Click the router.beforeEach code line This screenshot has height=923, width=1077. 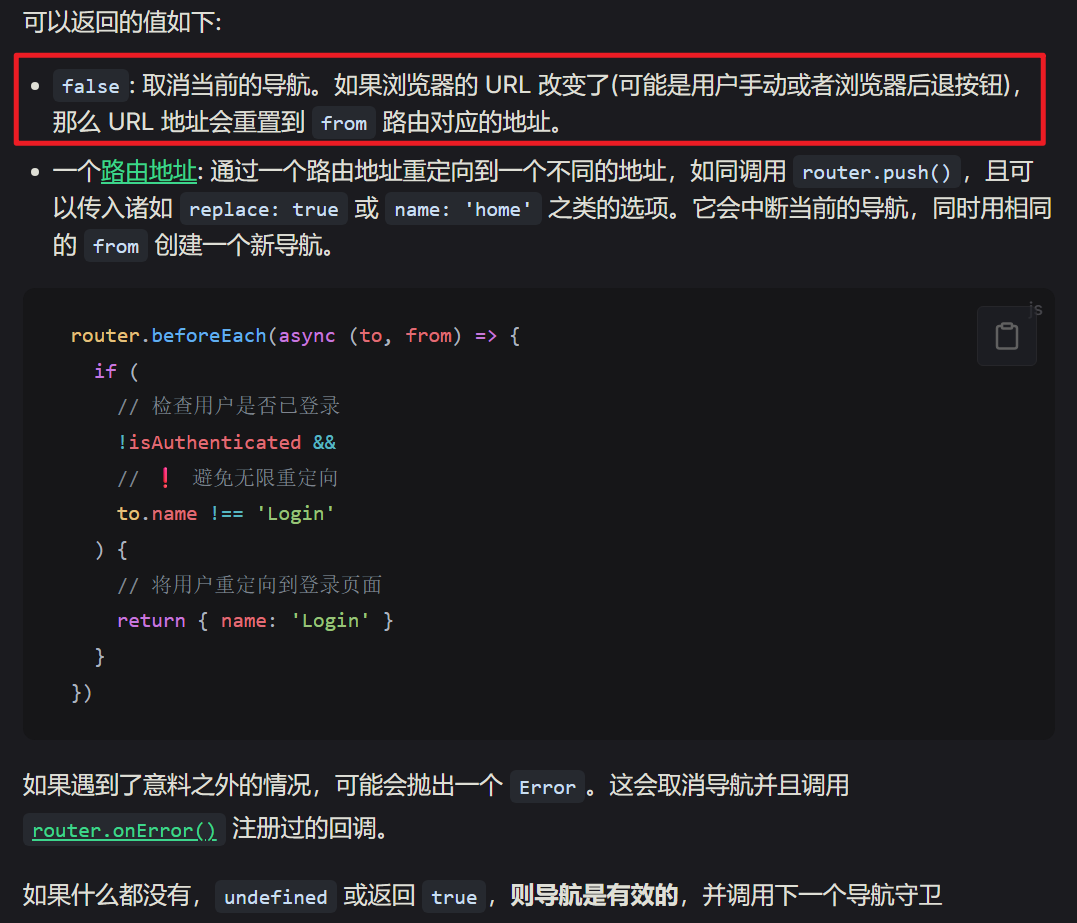[x=295, y=336]
